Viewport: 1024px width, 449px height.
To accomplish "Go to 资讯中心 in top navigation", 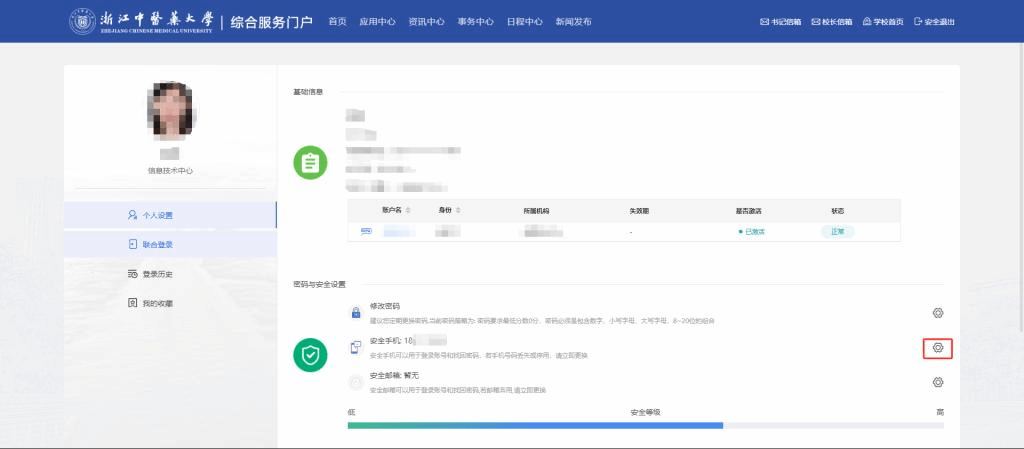I will coord(426,21).
